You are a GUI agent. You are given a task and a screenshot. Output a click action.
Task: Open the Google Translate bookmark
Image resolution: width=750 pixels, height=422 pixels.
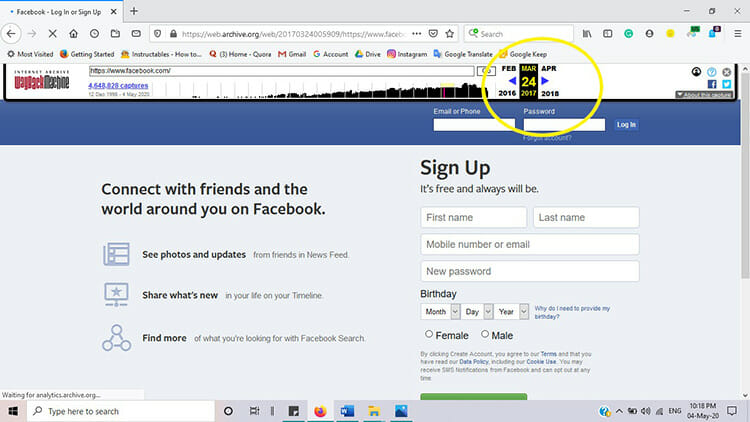pyautogui.click(x=463, y=54)
